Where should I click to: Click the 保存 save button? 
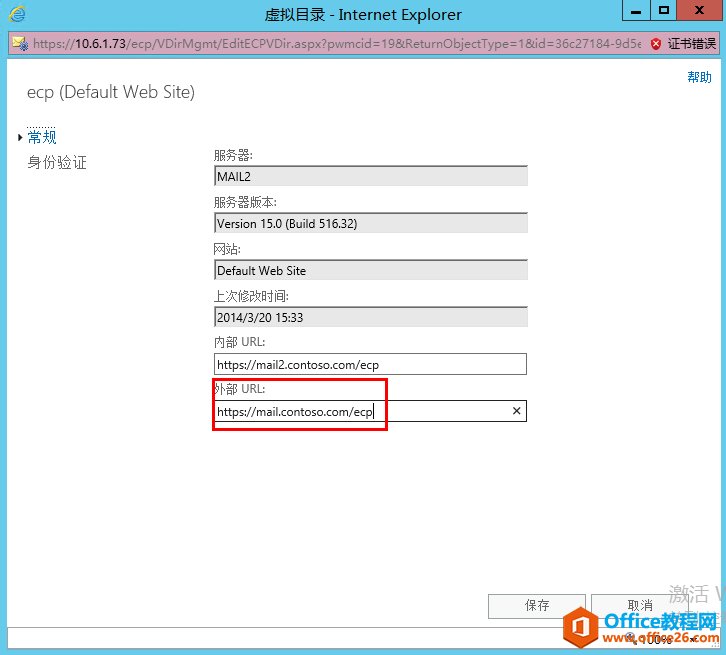click(x=537, y=606)
